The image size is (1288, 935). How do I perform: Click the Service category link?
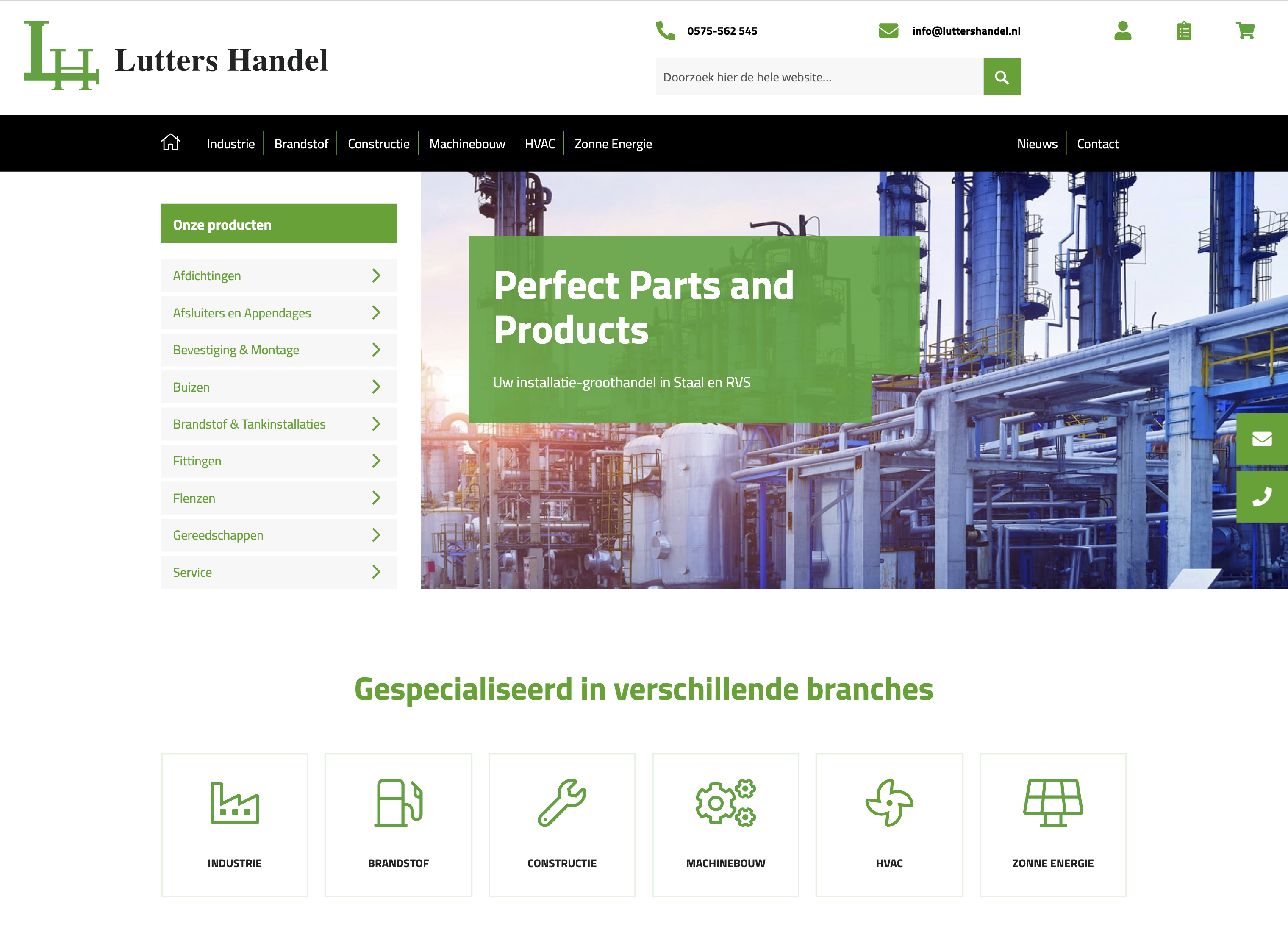[277, 571]
